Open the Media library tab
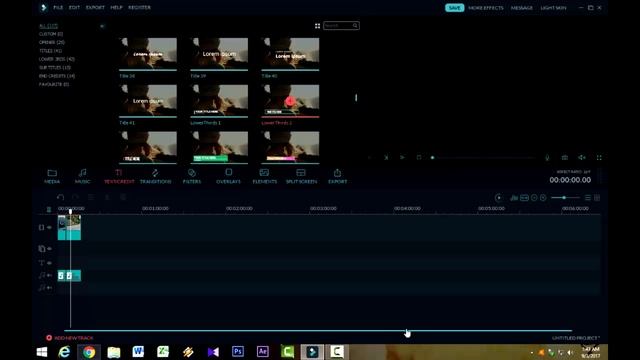Screen dimensions: 640x360 (x=52, y=176)
